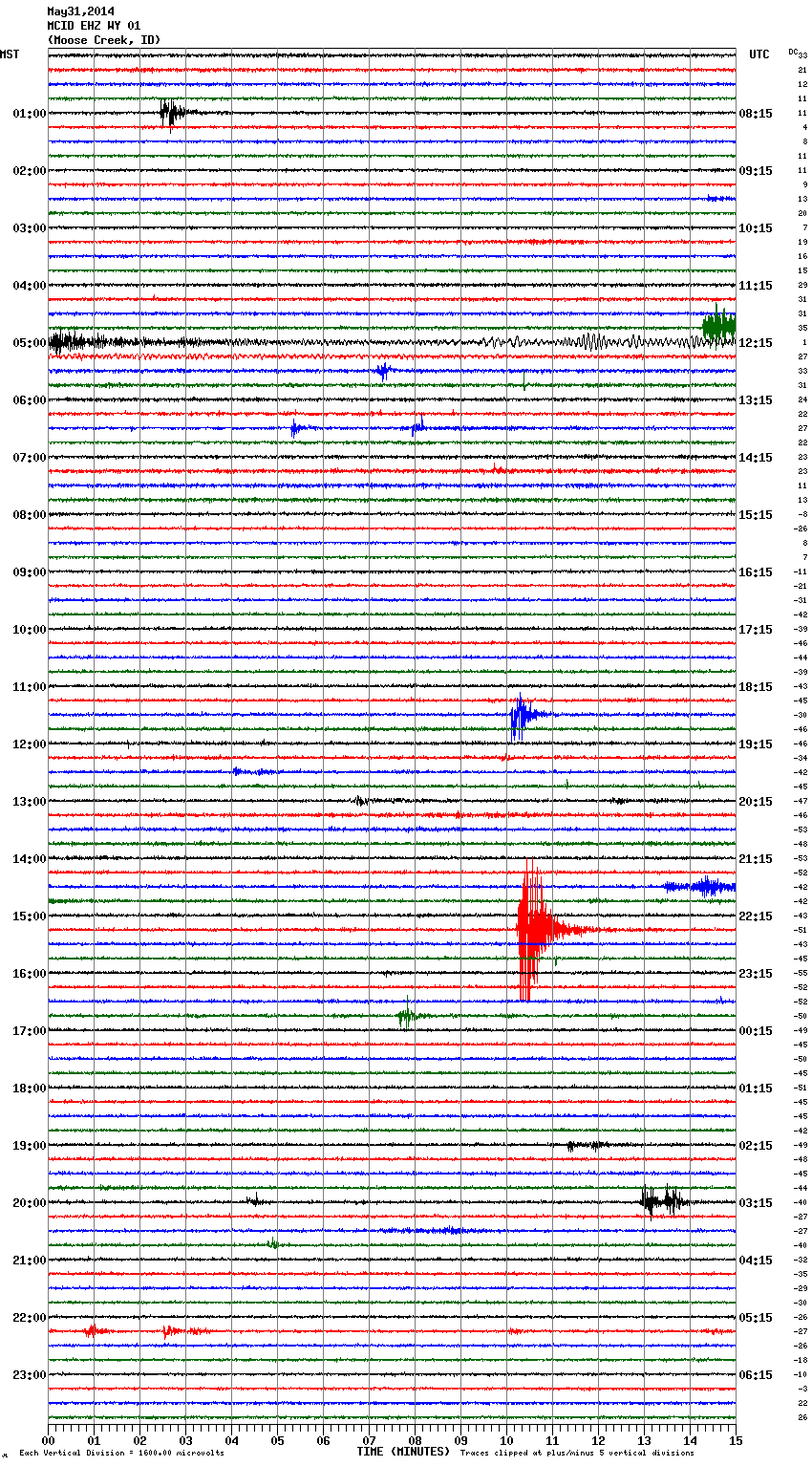This screenshot has width=812, height=1466.
Task: Click the 20:15 UTC time label
Action: coord(756,802)
